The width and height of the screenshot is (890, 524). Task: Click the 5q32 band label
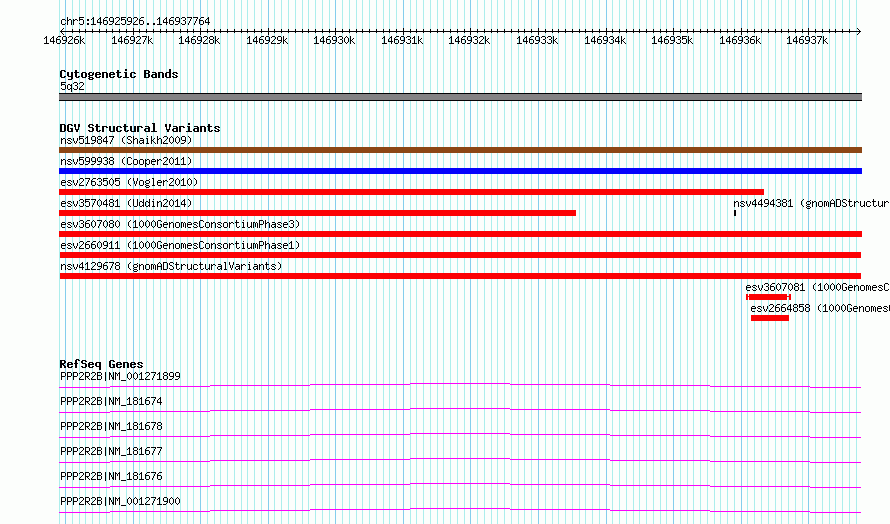point(72,86)
